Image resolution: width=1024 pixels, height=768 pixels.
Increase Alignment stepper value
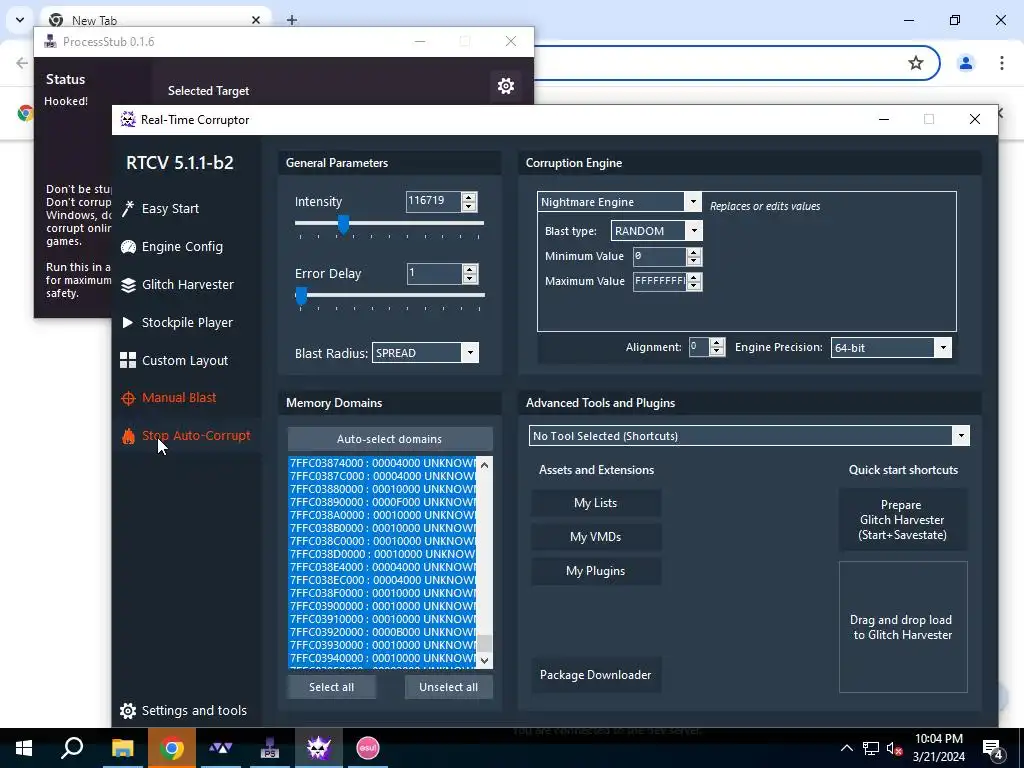pos(717,343)
